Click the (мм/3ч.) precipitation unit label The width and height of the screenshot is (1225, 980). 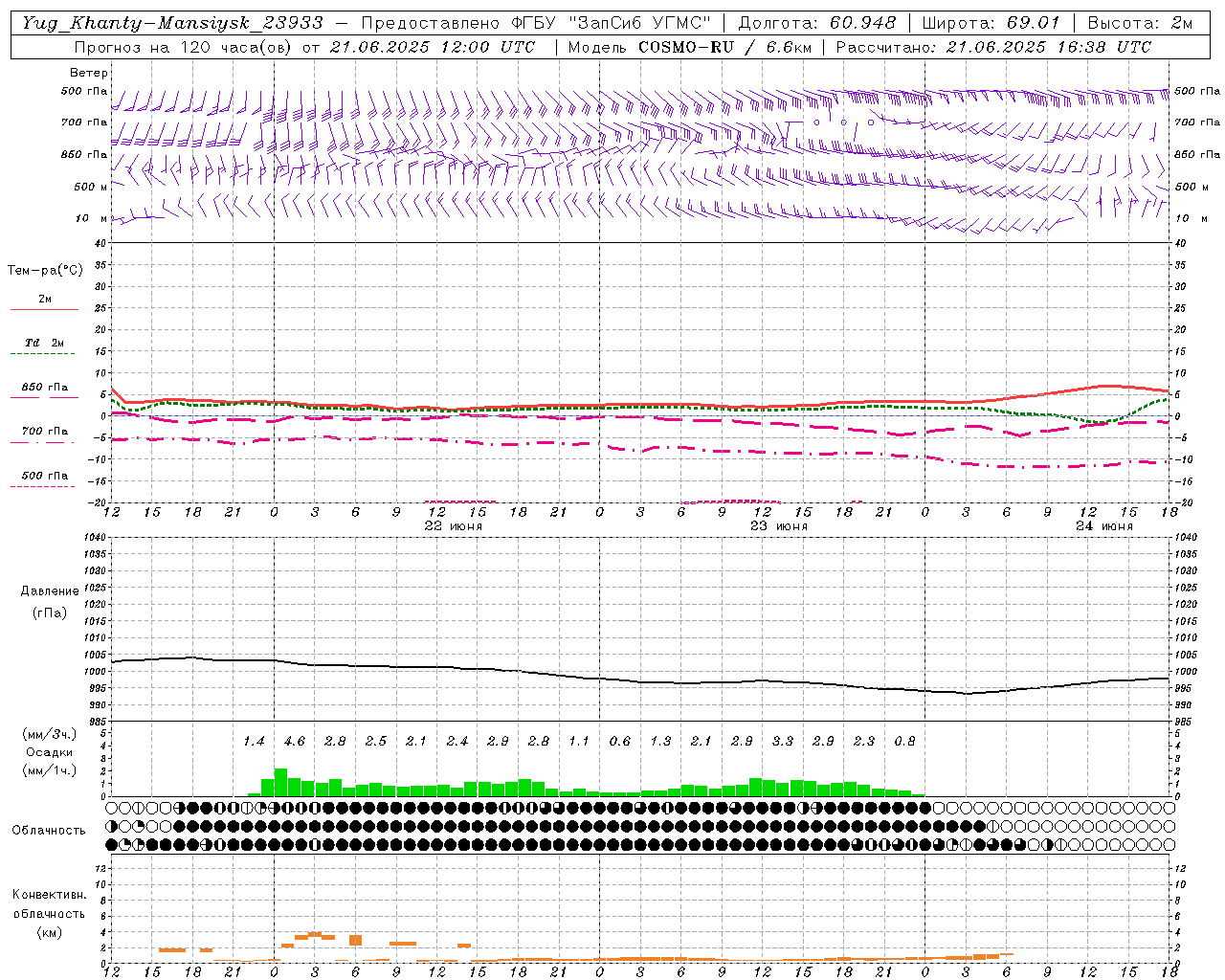tap(50, 734)
